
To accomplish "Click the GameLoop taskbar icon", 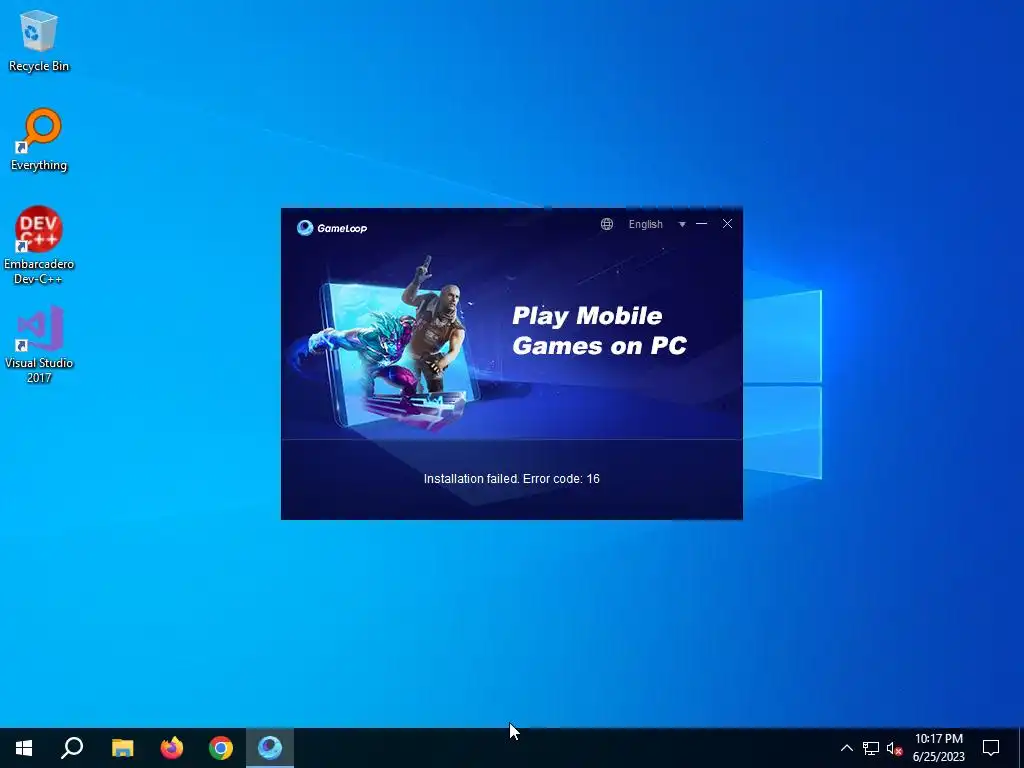I will click(x=270, y=748).
